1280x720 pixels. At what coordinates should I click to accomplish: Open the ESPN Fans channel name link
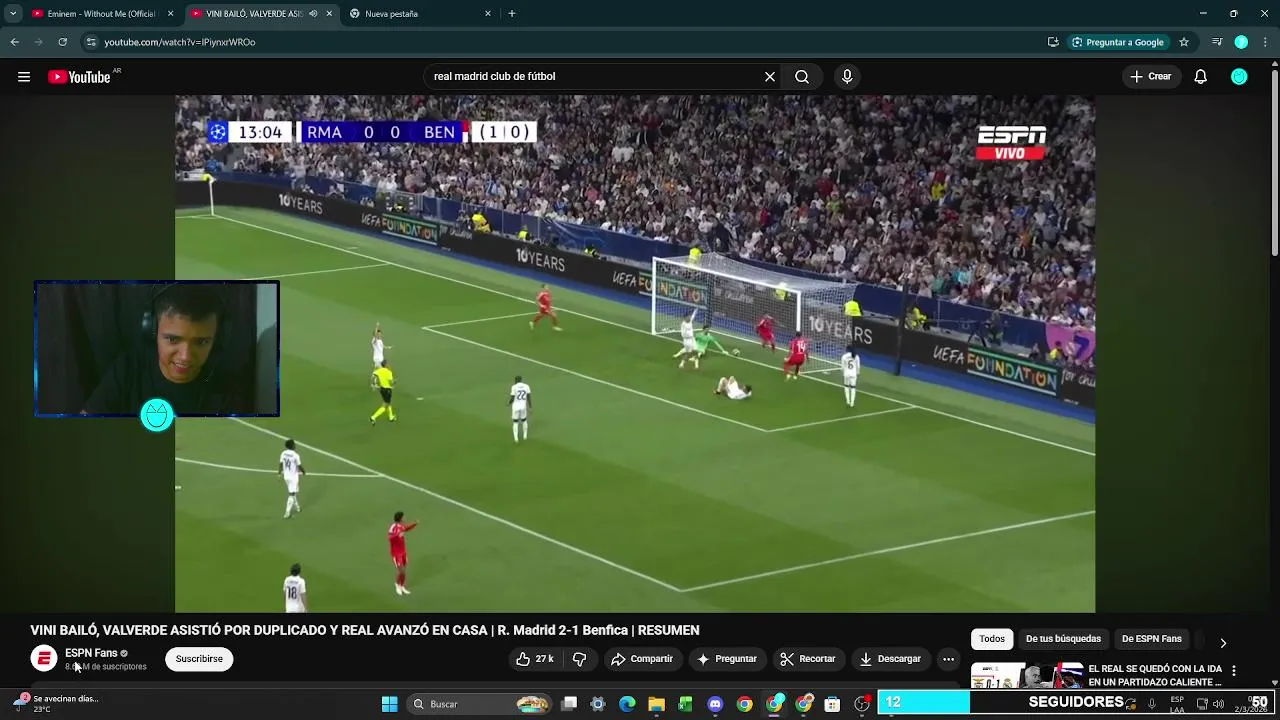coord(91,653)
